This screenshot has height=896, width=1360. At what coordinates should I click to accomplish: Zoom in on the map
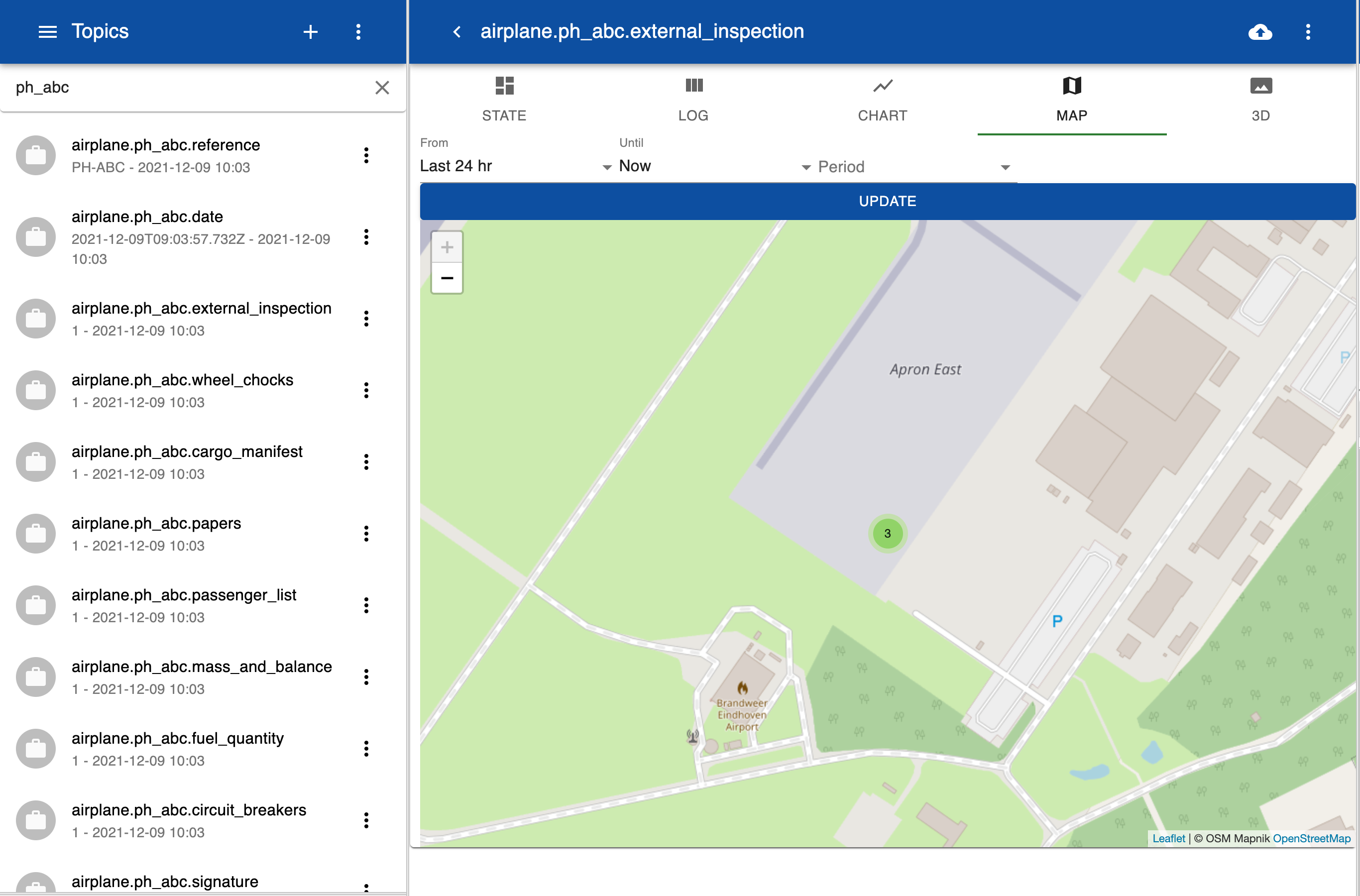point(447,247)
